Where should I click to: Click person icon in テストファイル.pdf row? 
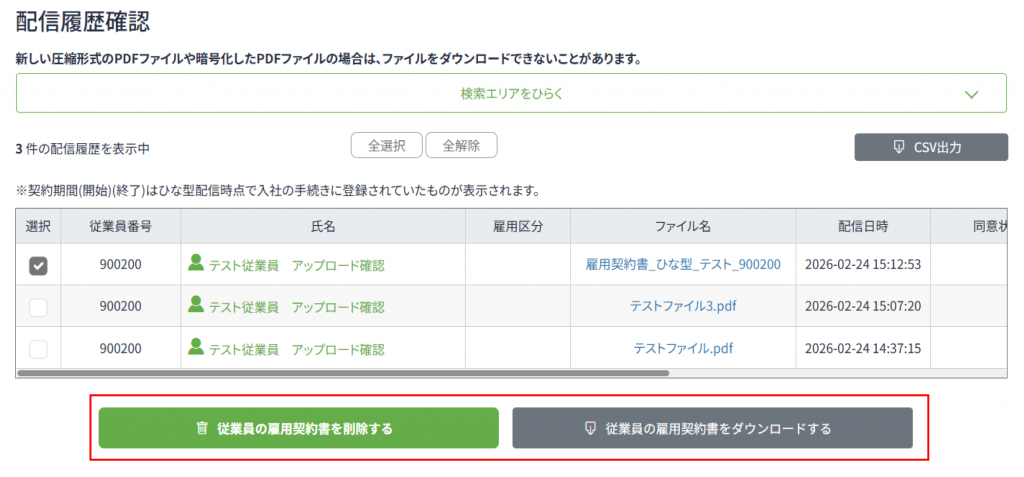click(x=196, y=347)
